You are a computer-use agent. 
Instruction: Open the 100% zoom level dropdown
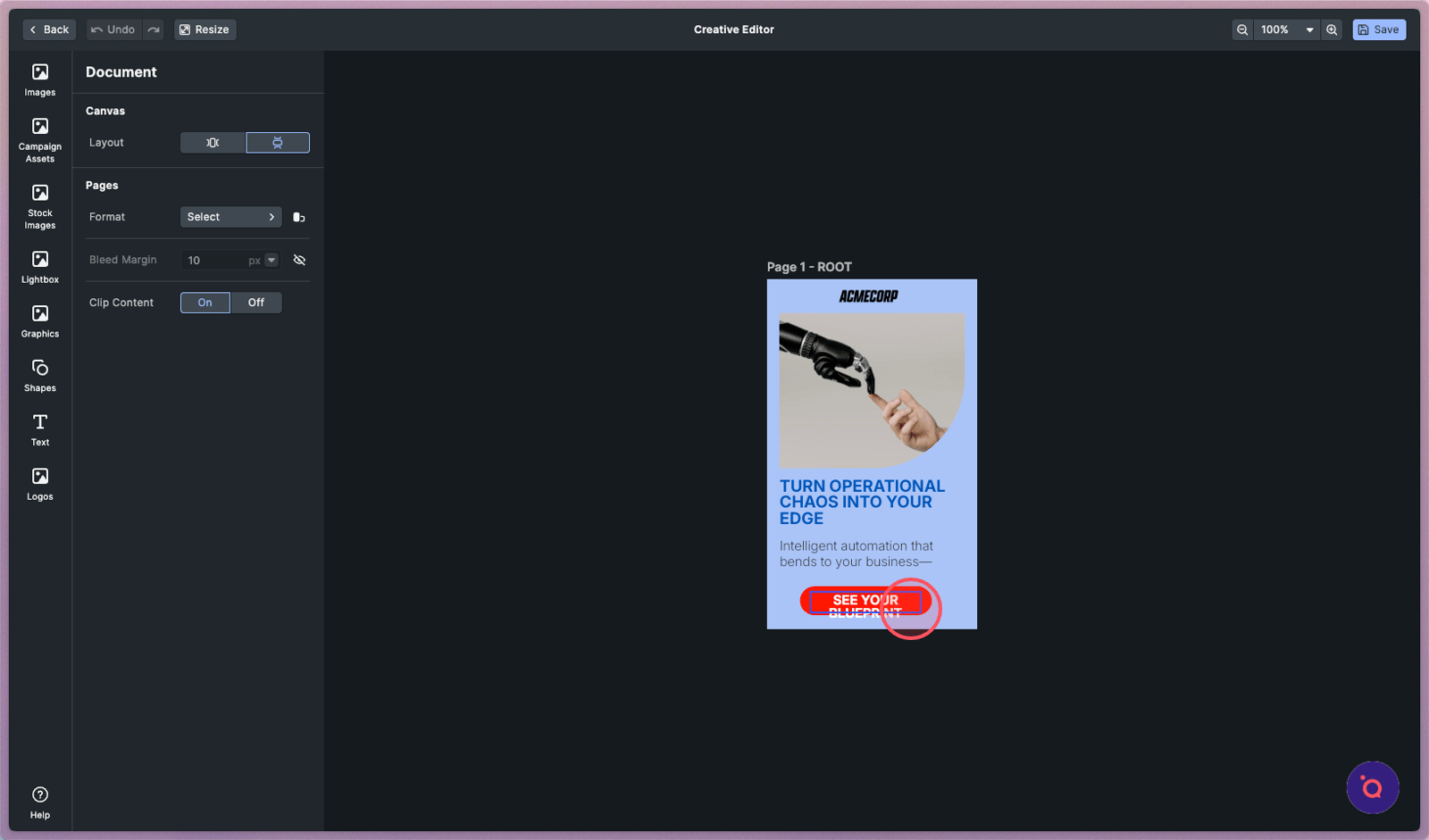click(1286, 29)
